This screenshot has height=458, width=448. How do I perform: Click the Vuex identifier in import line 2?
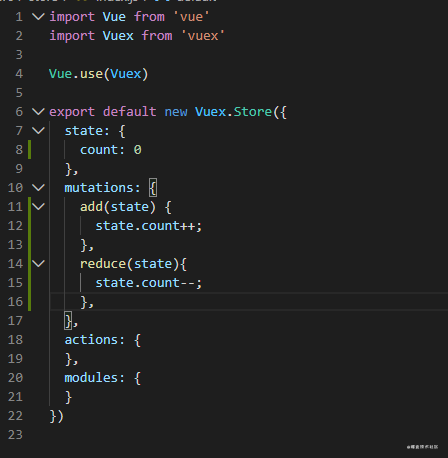click(118, 36)
